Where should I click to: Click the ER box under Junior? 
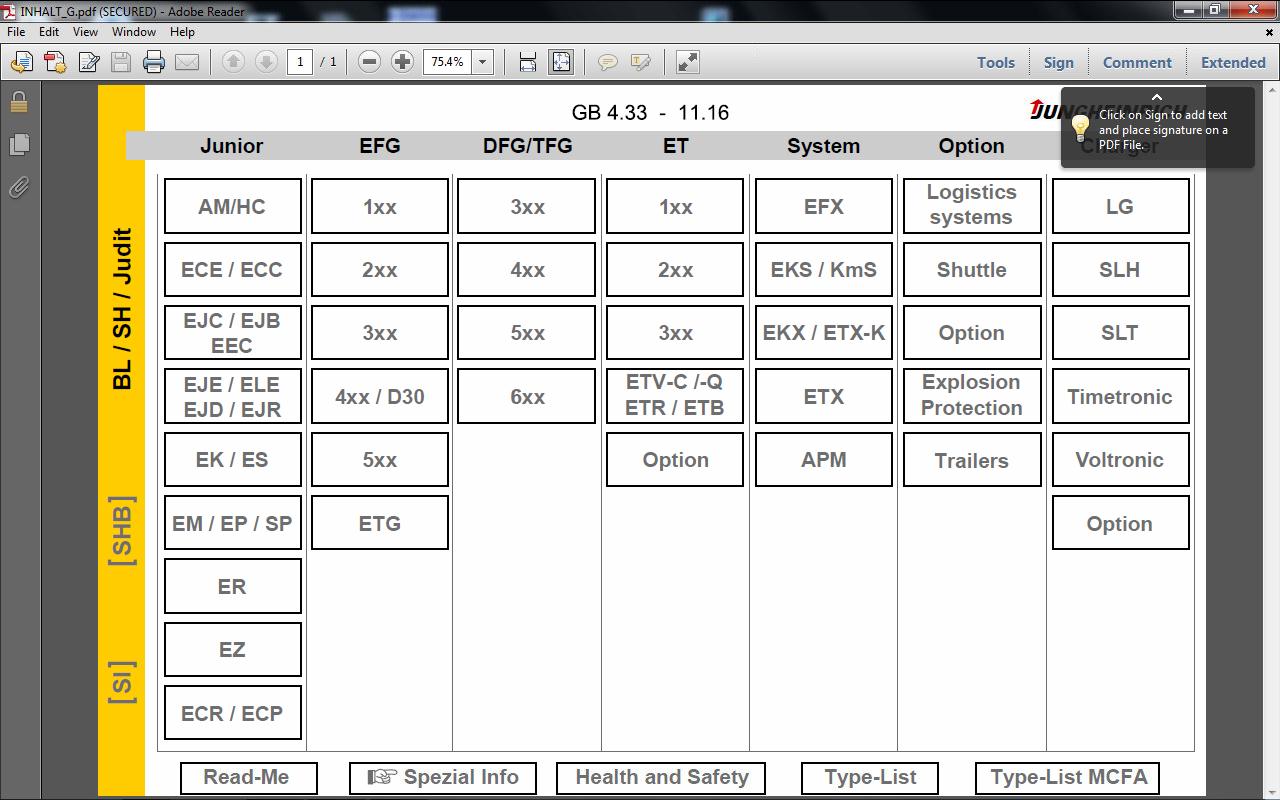232,586
